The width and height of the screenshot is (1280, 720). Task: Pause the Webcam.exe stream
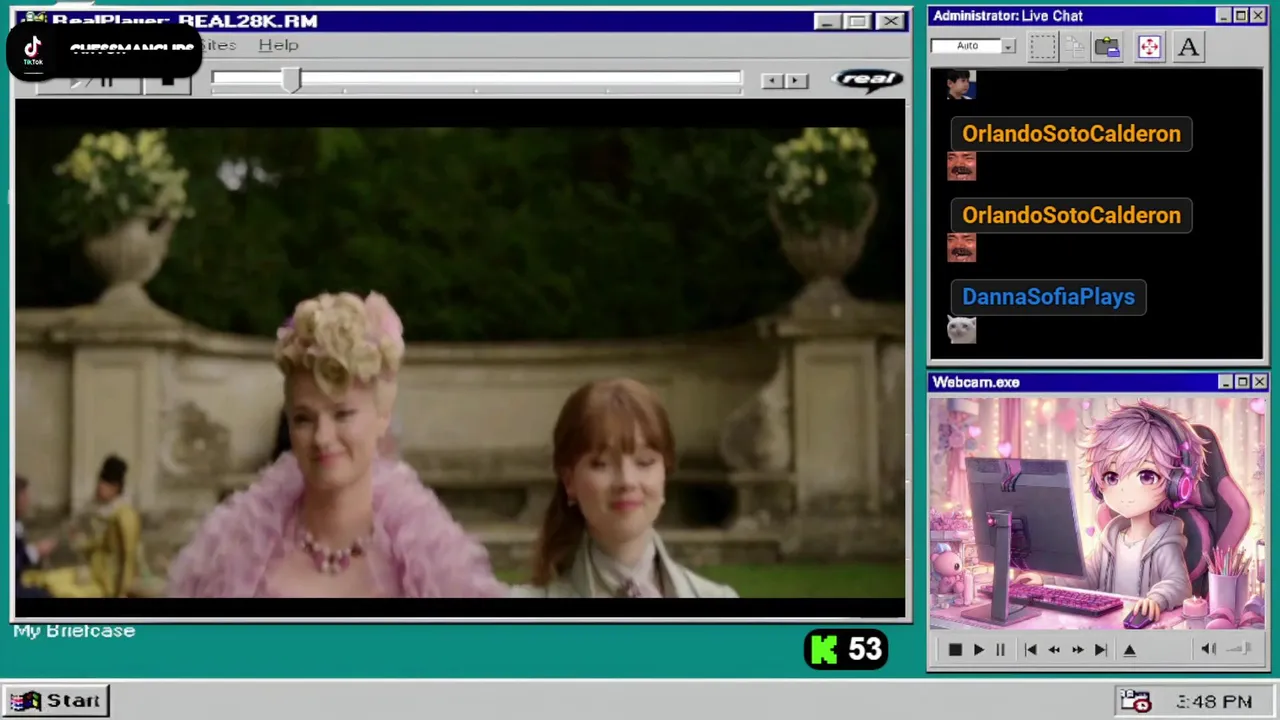[1000, 650]
